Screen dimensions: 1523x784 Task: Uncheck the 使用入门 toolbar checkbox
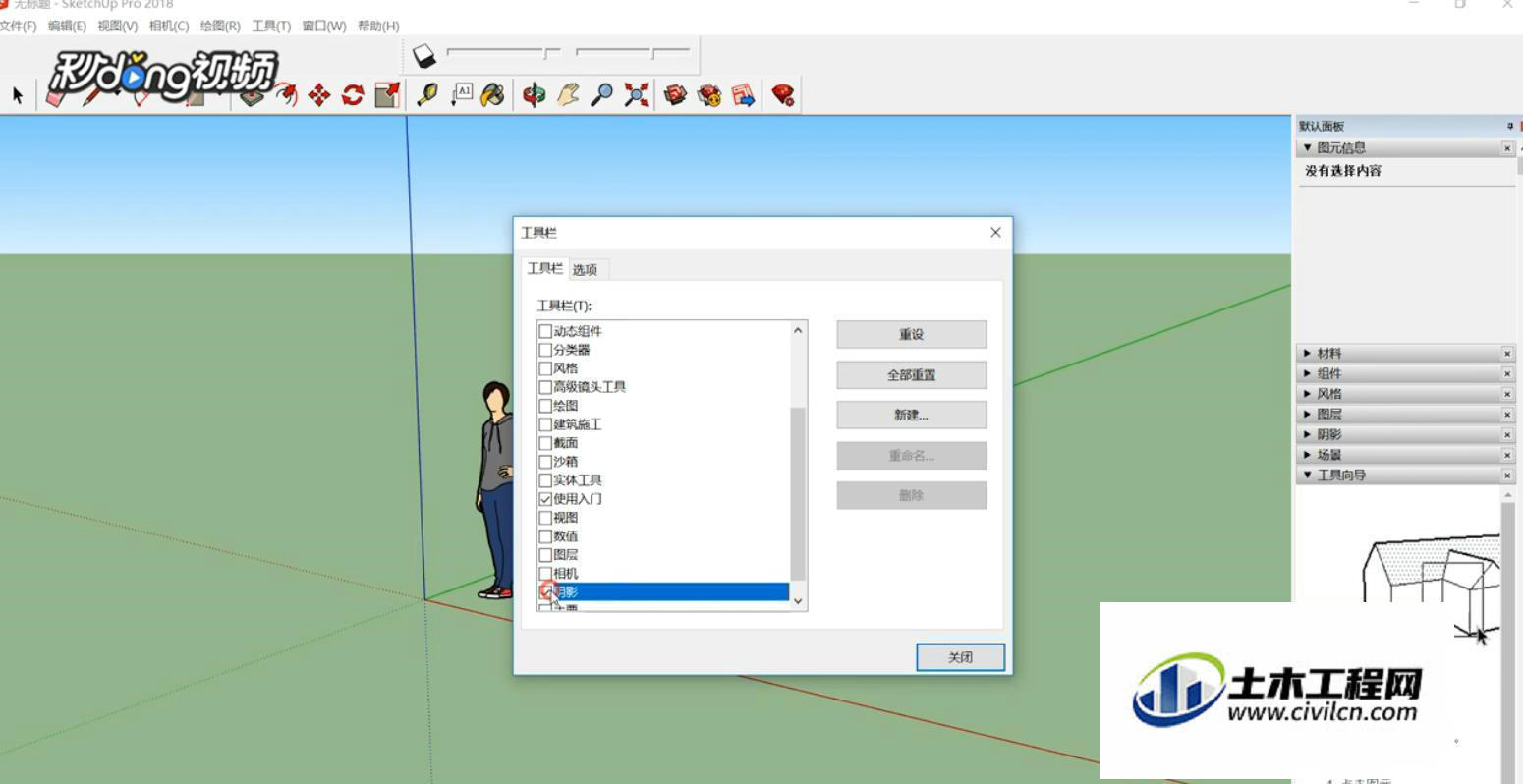pyautogui.click(x=545, y=499)
